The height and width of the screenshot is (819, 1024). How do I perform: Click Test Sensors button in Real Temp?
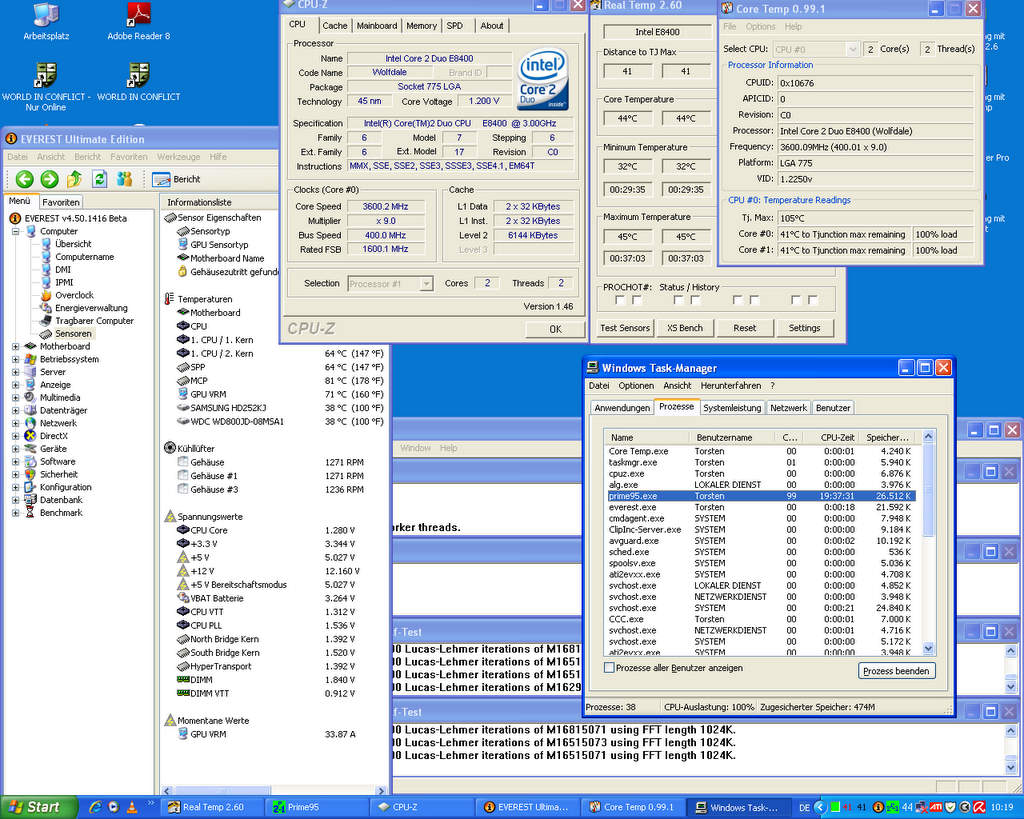coord(625,328)
